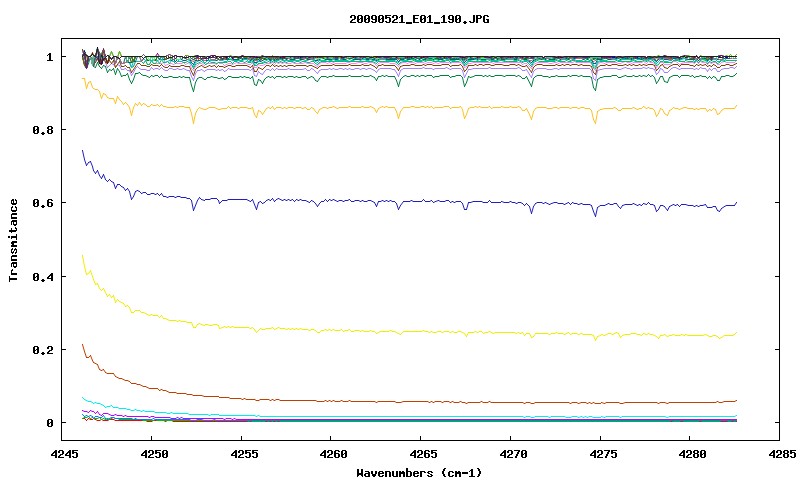
Task: Click the Transmittance y-axis label
Action: [x=13, y=240]
